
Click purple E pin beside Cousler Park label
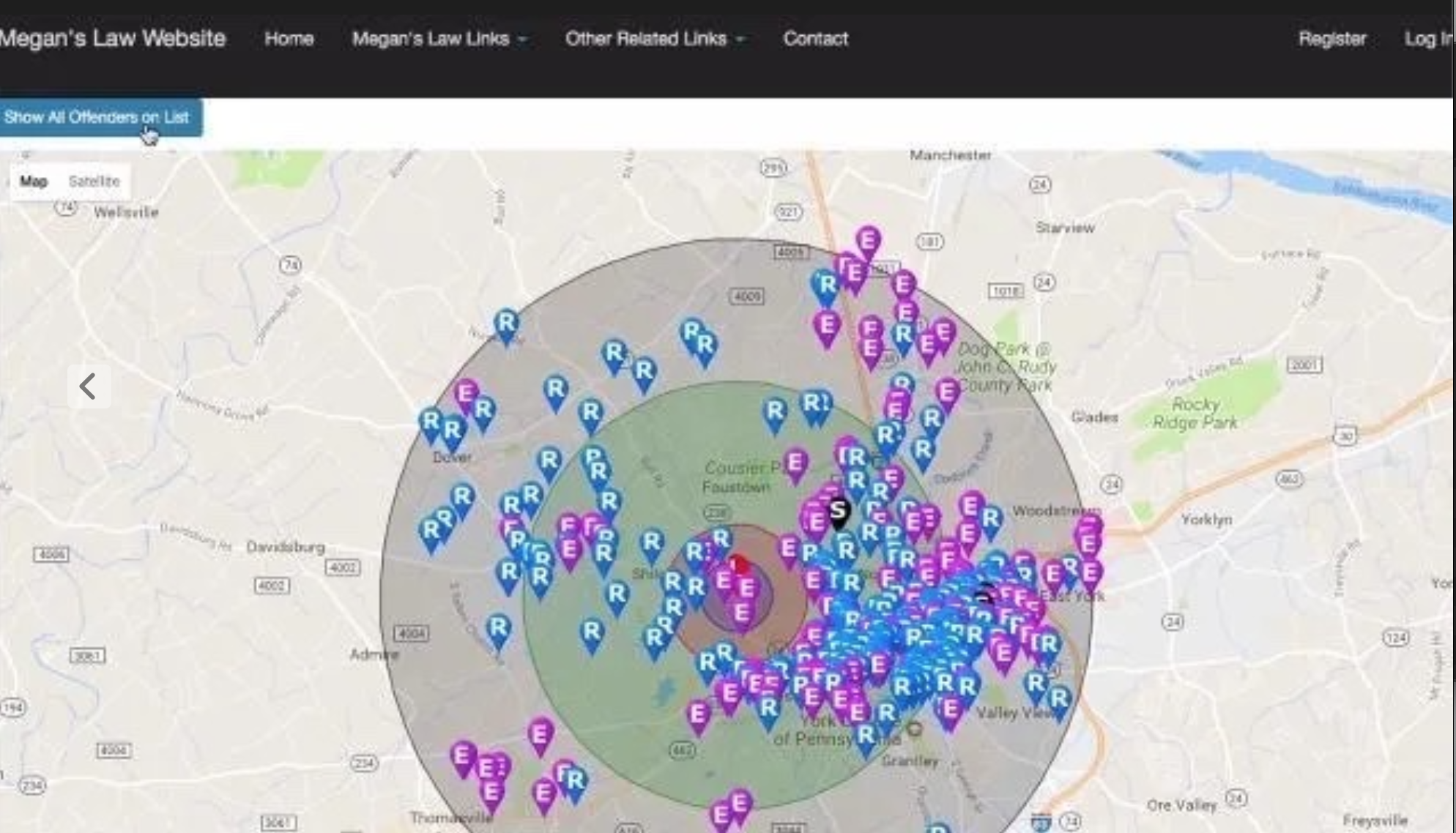pyautogui.click(x=795, y=466)
